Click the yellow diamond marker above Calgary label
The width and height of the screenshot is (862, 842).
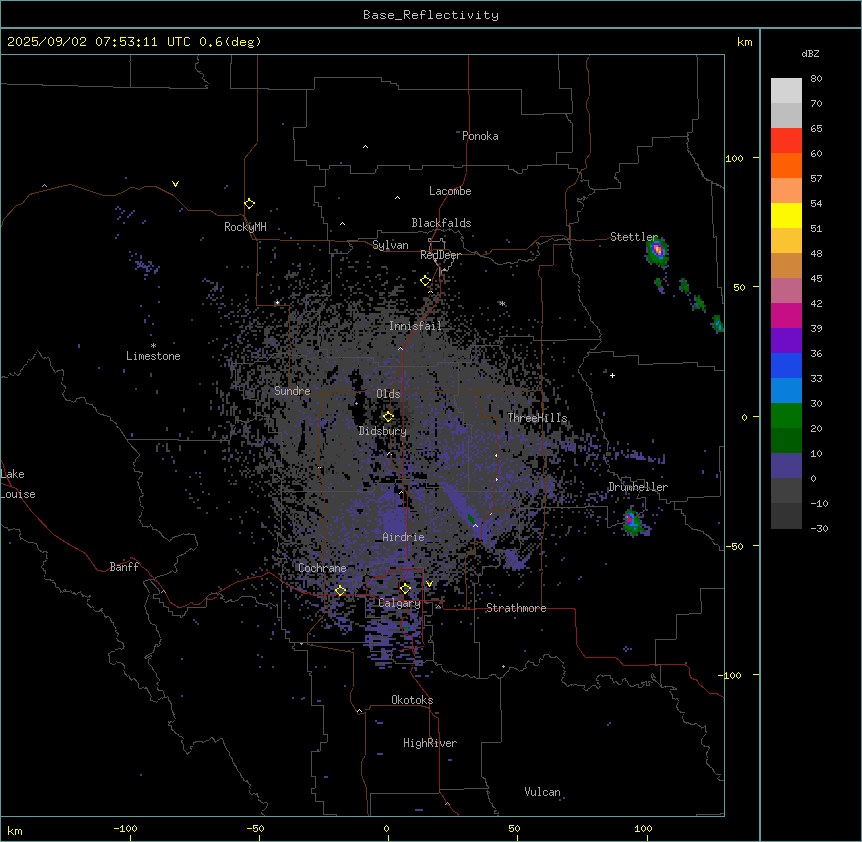(405, 589)
